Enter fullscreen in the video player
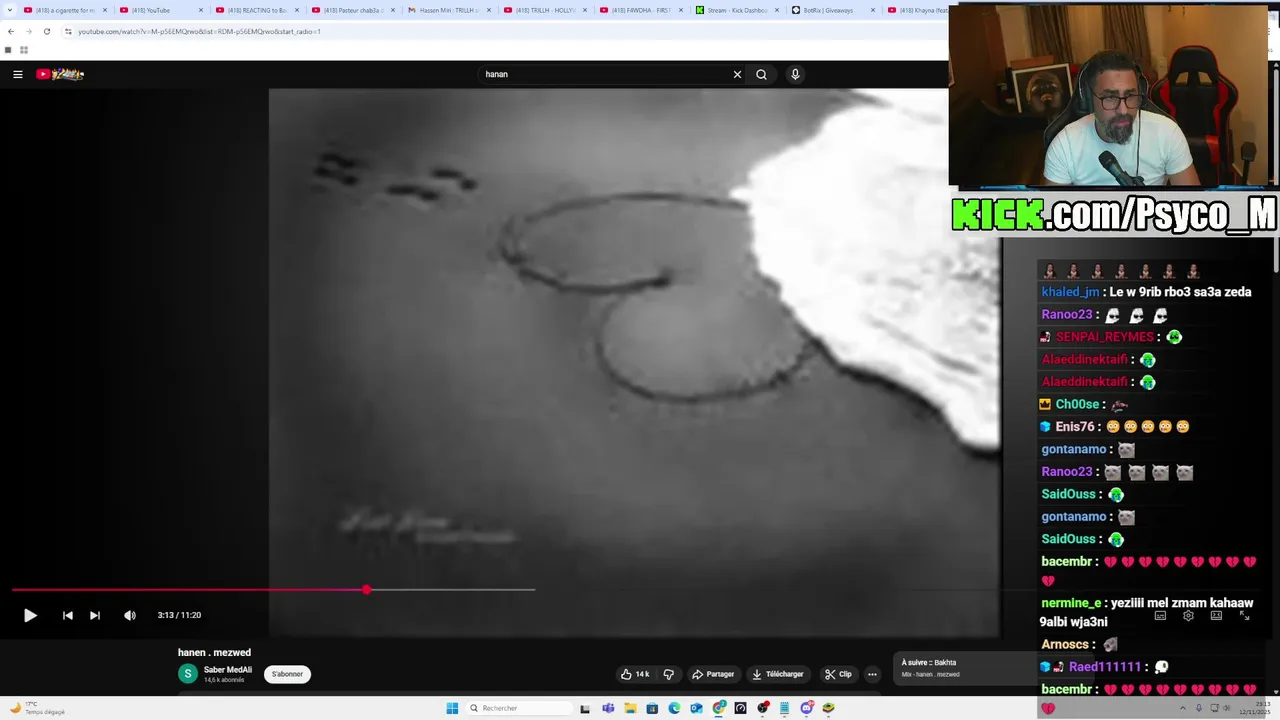Image resolution: width=1280 pixels, height=720 pixels. pos(1244,616)
